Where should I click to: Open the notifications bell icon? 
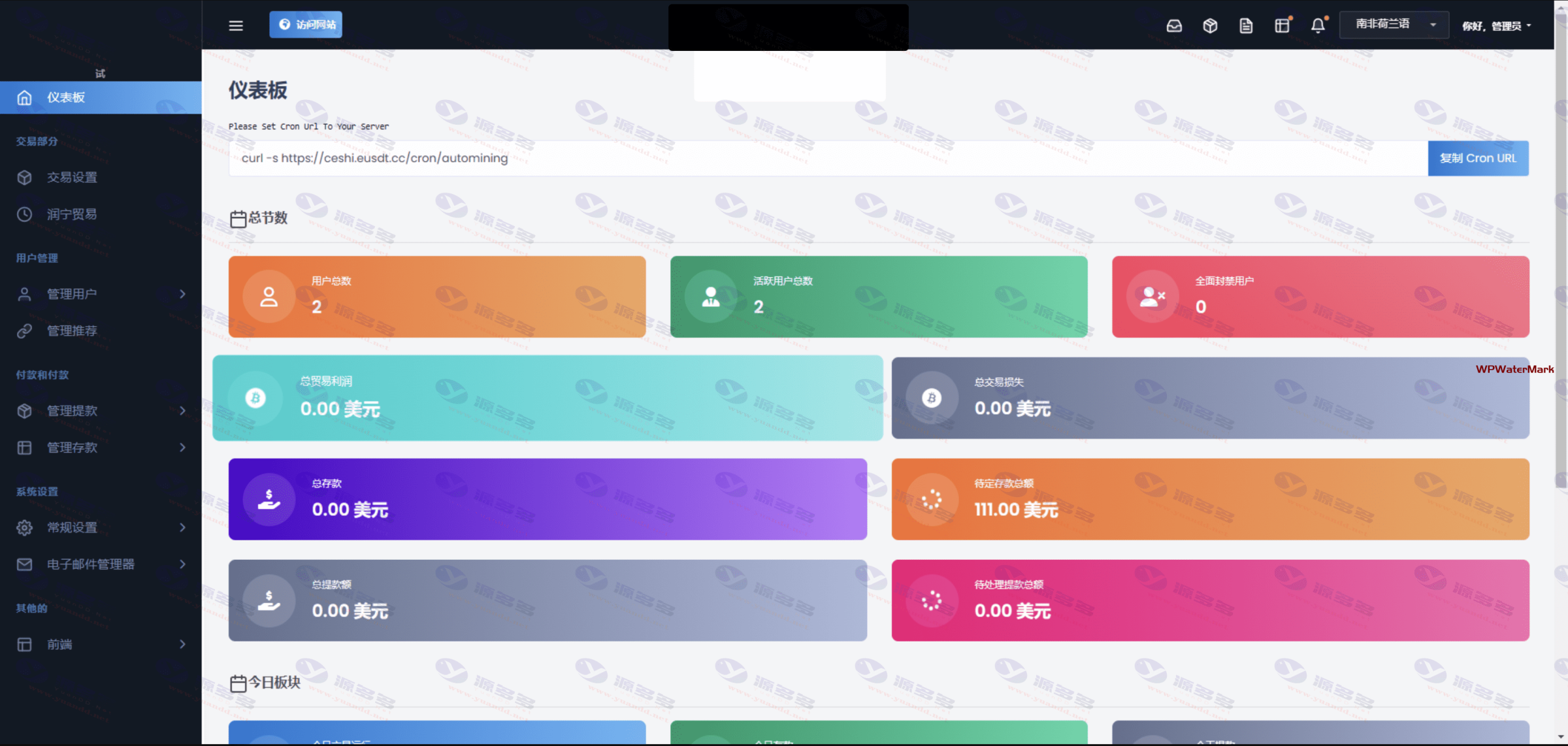click(1318, 25)
